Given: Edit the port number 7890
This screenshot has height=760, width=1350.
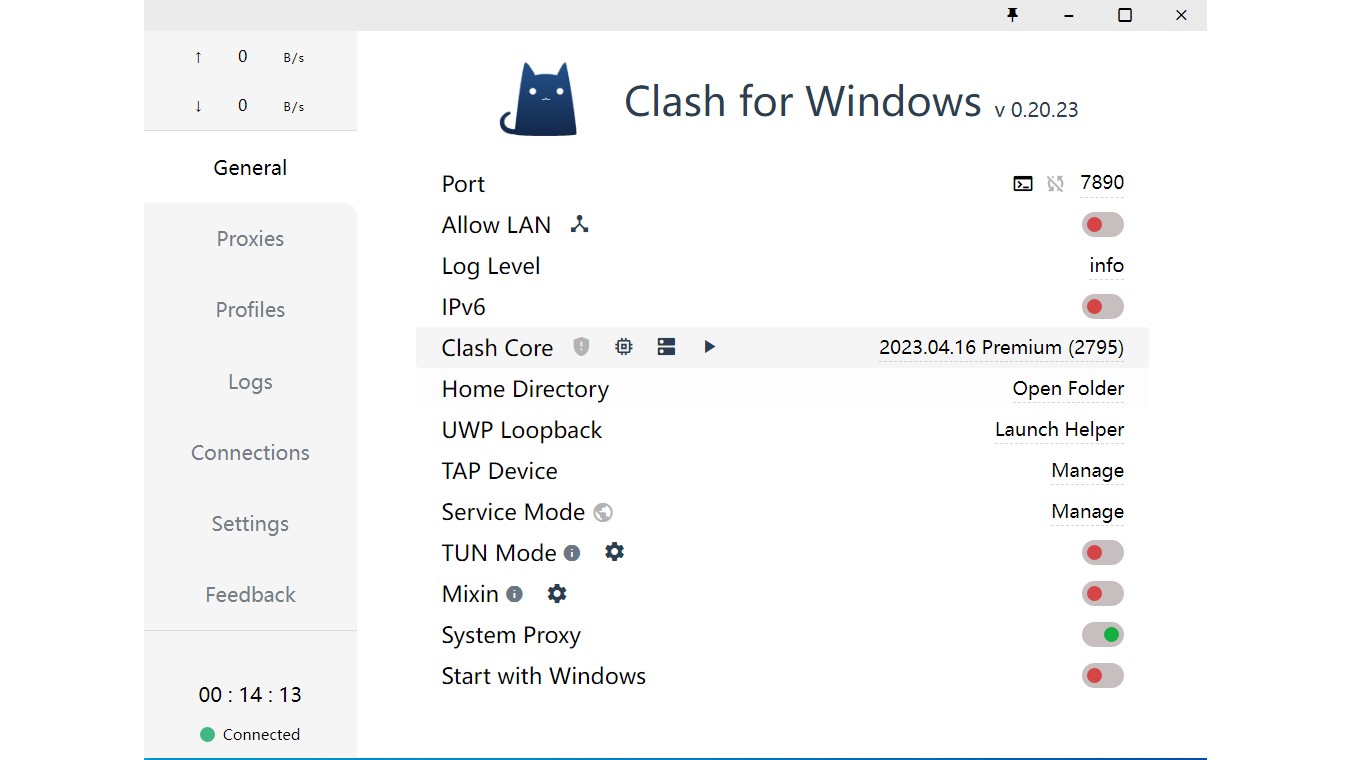Looking at the screenshot, I should point(1102,182).
